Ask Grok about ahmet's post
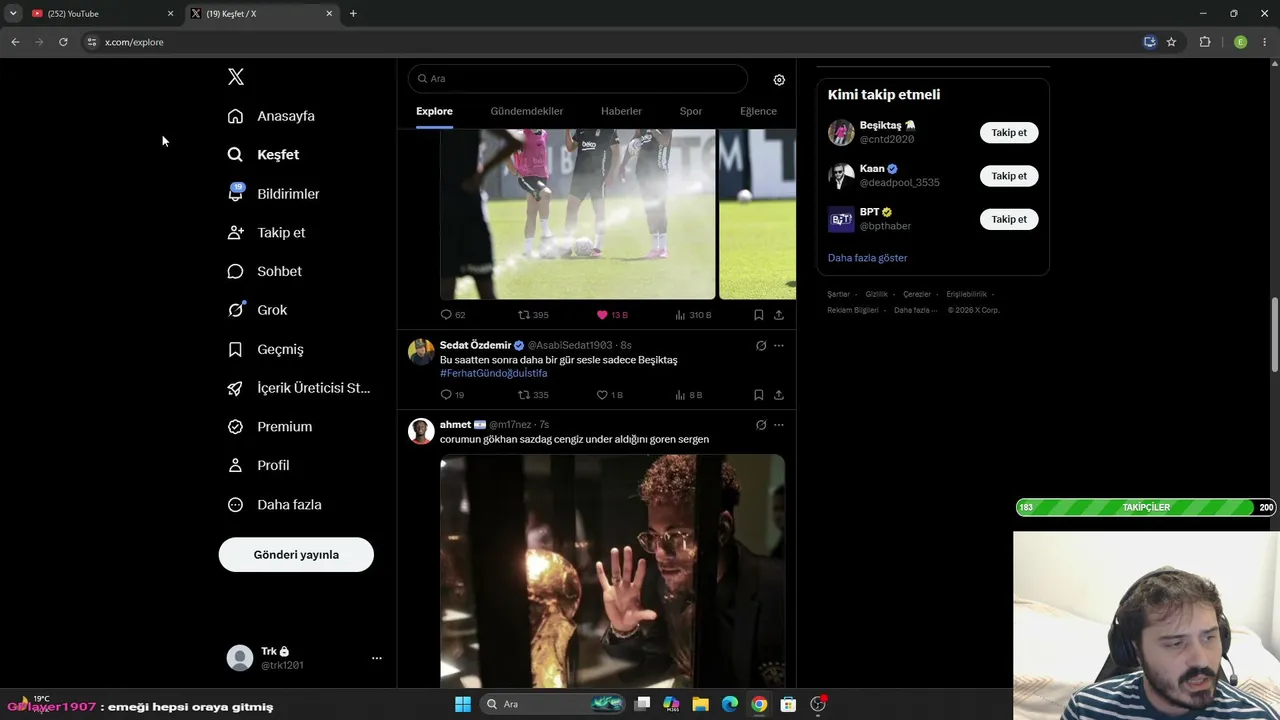Image resolution: width=1280 pixels, height=720 pixels. 761,425
